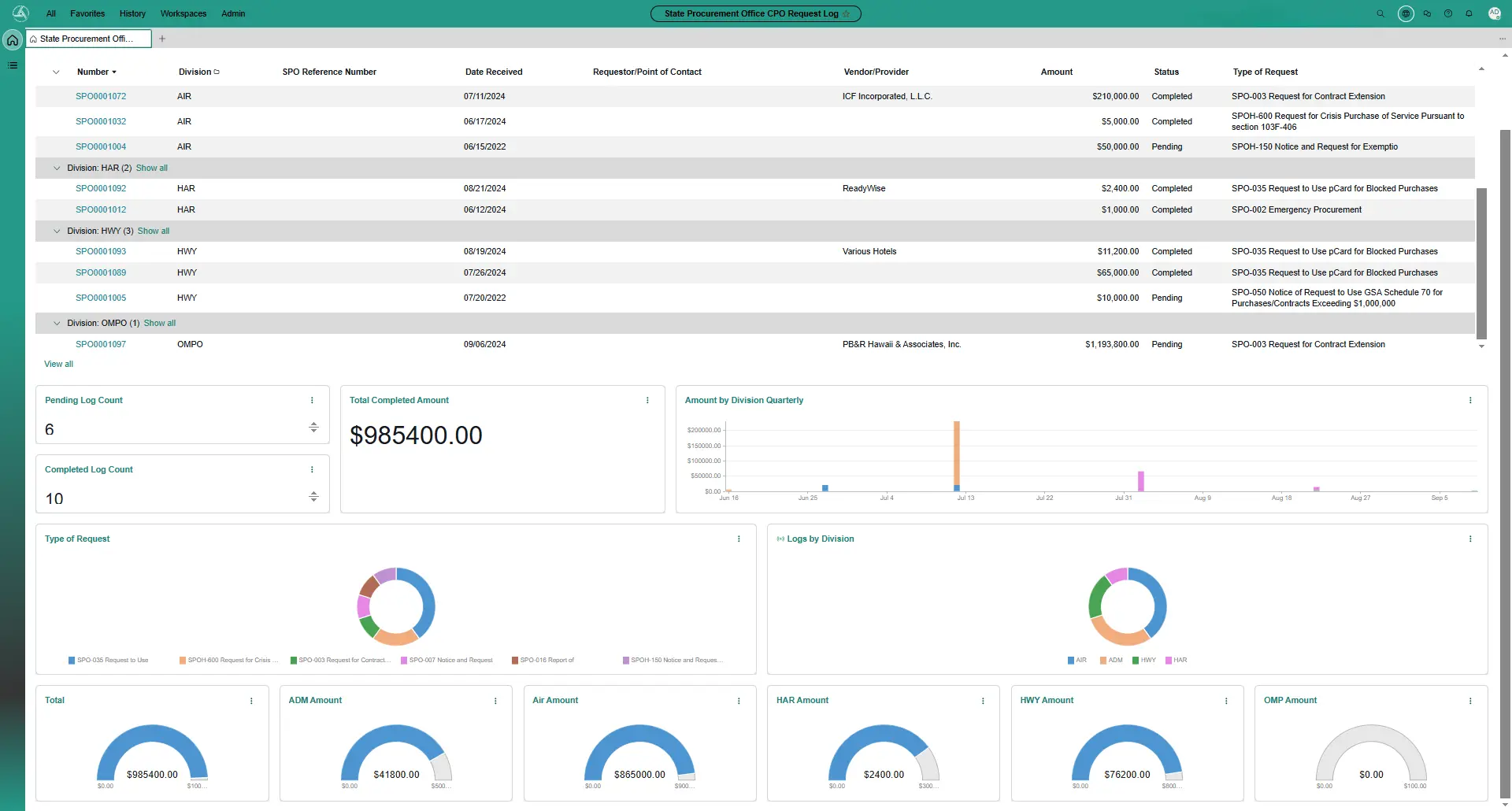Collapse the Division: OMPO group
Viewport: 1512px width, 811px height.
click(x=57, y=323)
